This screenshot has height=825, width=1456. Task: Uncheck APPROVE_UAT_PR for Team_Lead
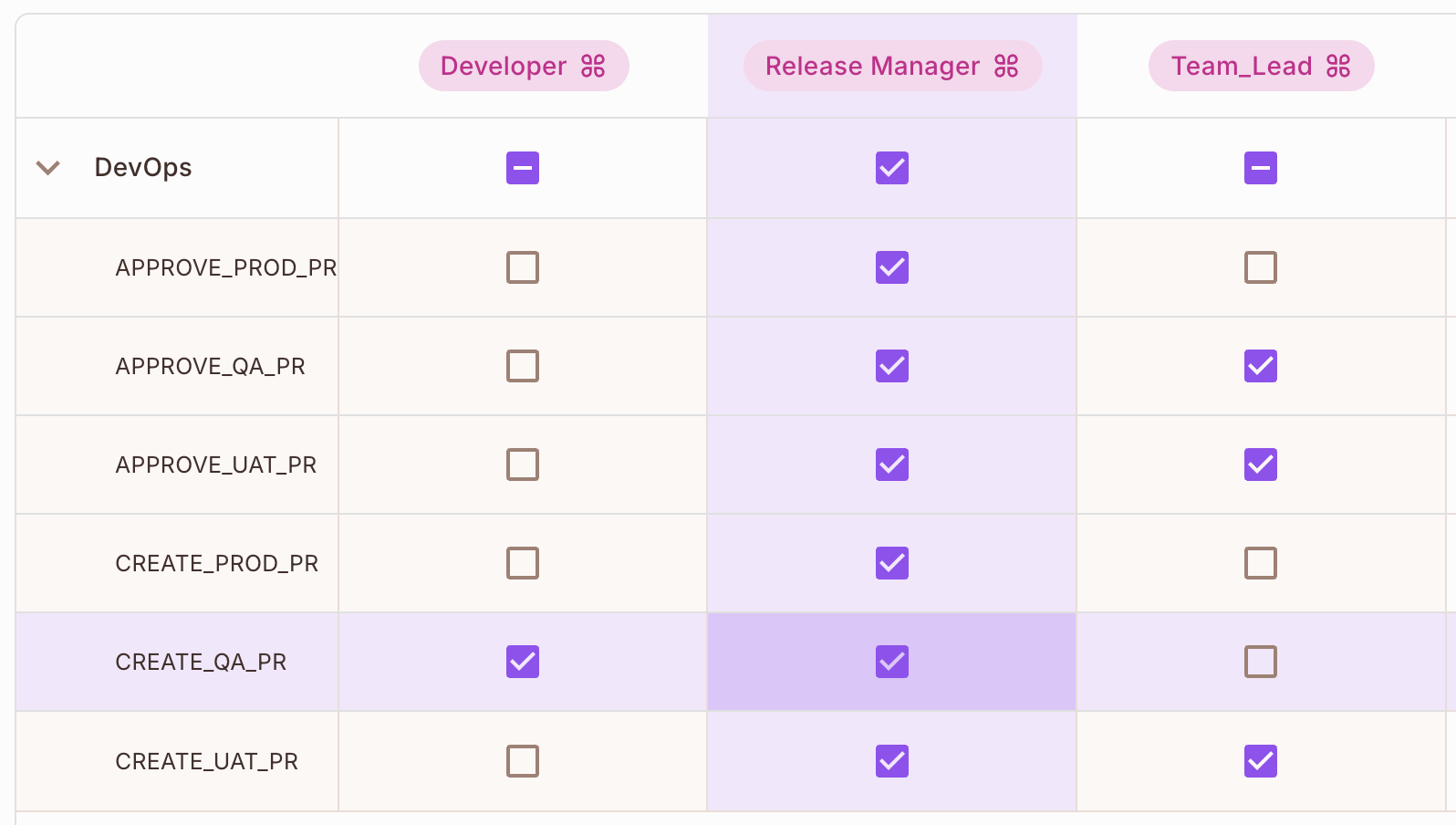coord(1261,465)
